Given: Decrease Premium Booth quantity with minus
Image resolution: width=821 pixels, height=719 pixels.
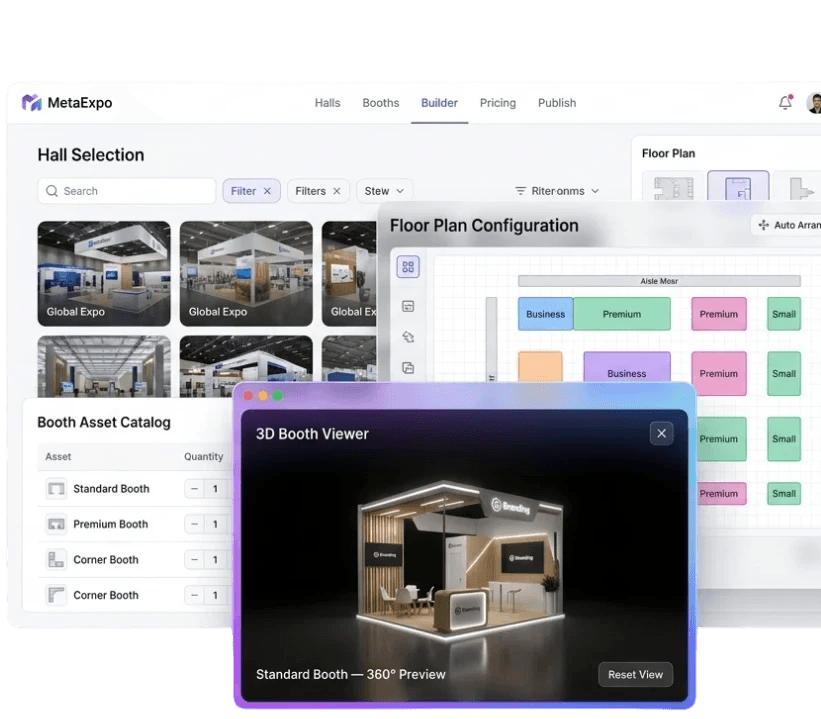Looking at the screenshot, I should point(194,524).
